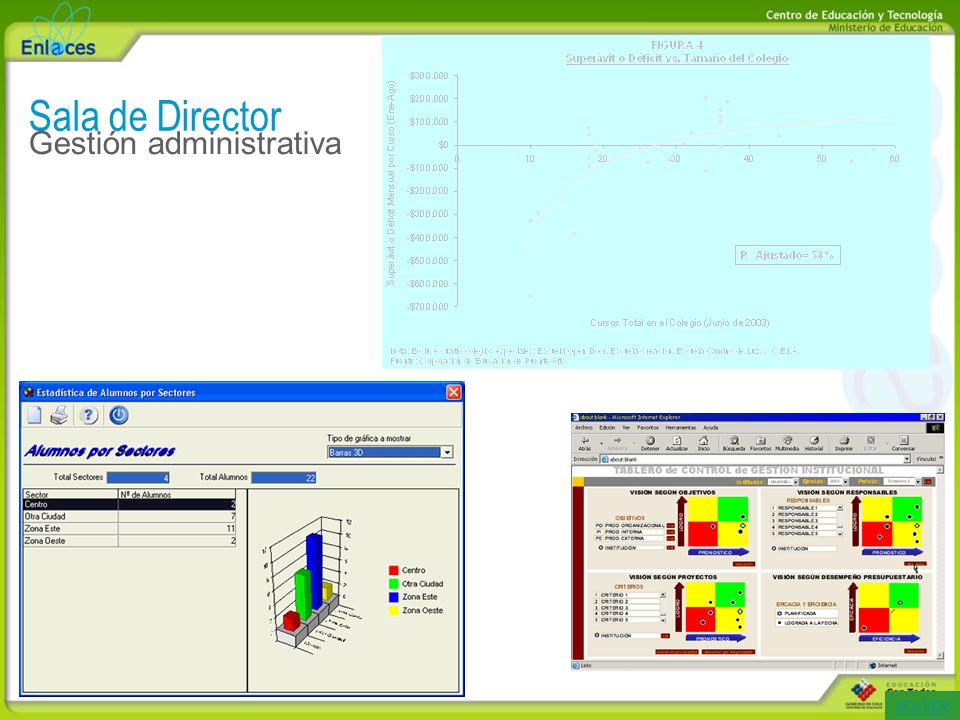Image resolution: width=960 pixels, height=720 pixels.
Task: Click the Sector column header
Action: pos(70,494)
